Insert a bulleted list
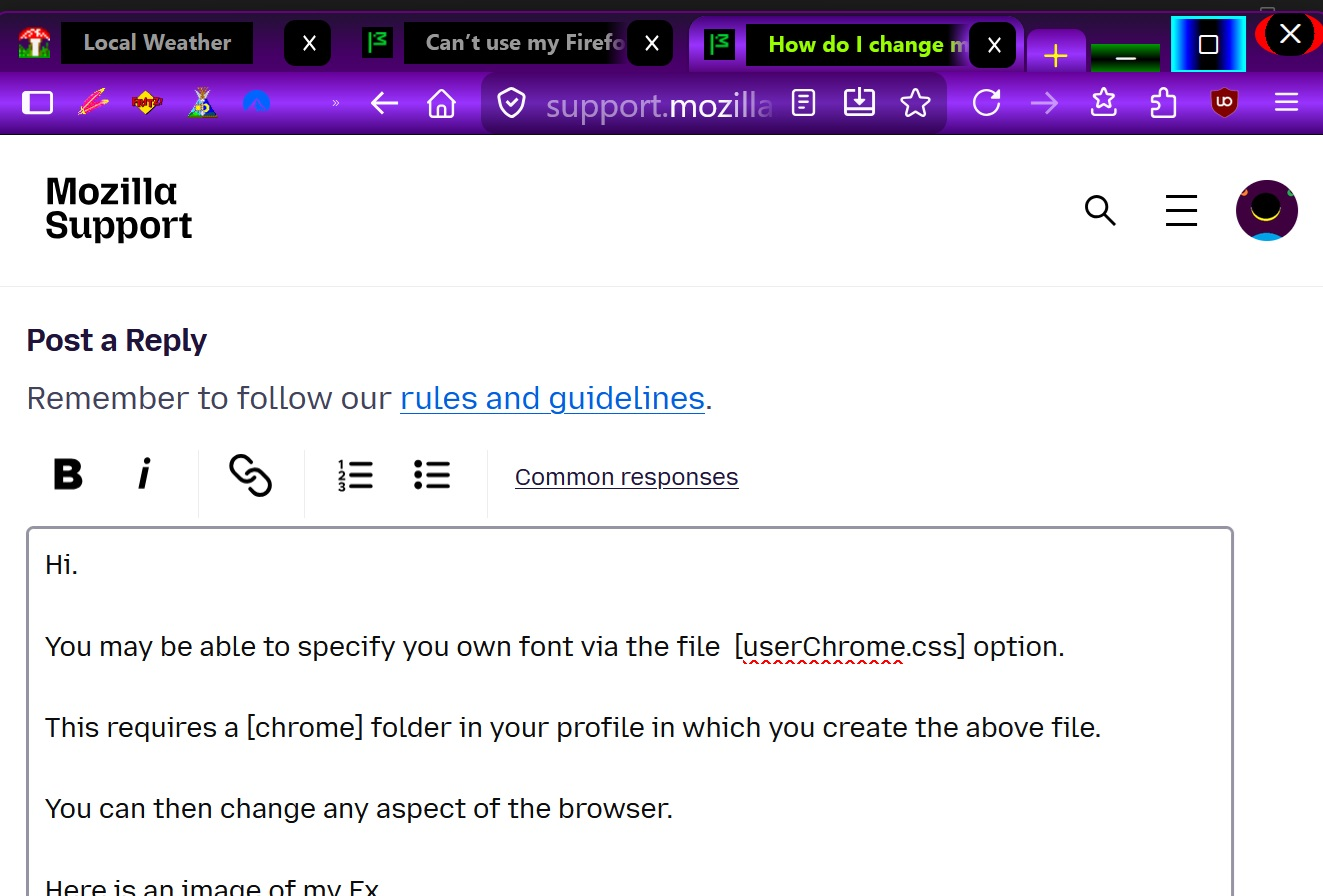This screenshot has height=896, width=1323. [432, 475]
